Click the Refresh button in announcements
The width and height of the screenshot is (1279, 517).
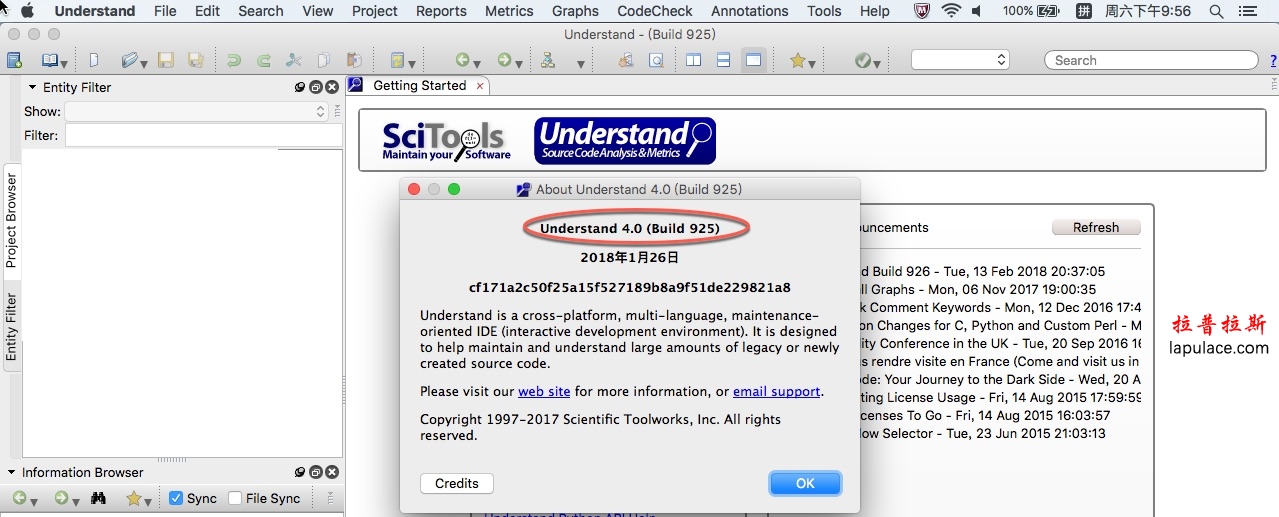click(x=1096, y=227)
